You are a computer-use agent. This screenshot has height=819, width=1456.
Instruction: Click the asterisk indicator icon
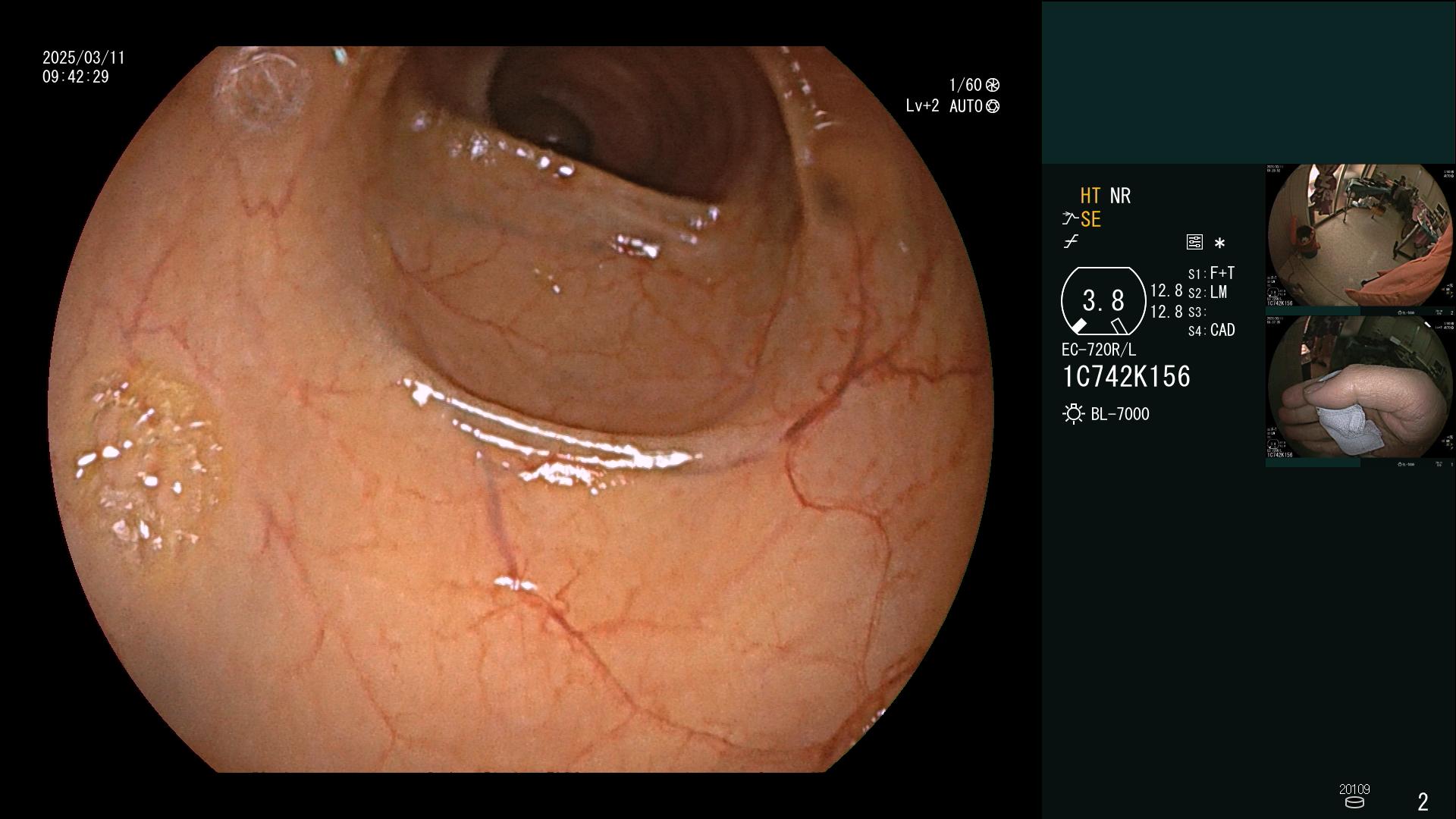pos(1219,243)
